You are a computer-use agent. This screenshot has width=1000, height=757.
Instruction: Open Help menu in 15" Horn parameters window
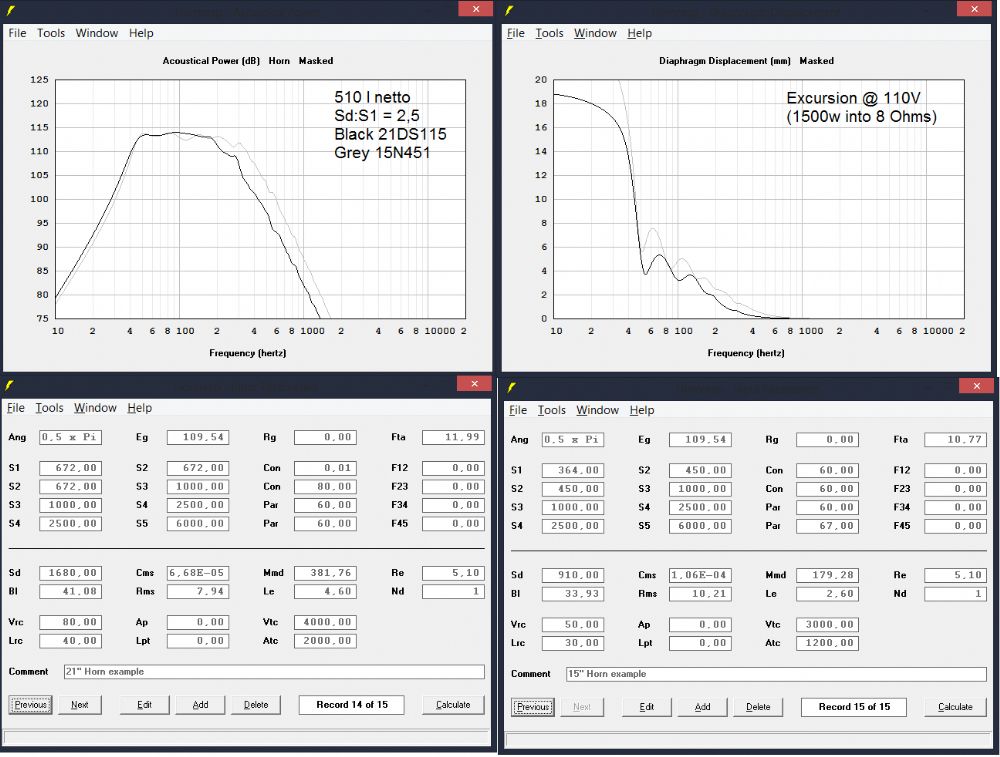pyautogui.click(x=642, y=410)
